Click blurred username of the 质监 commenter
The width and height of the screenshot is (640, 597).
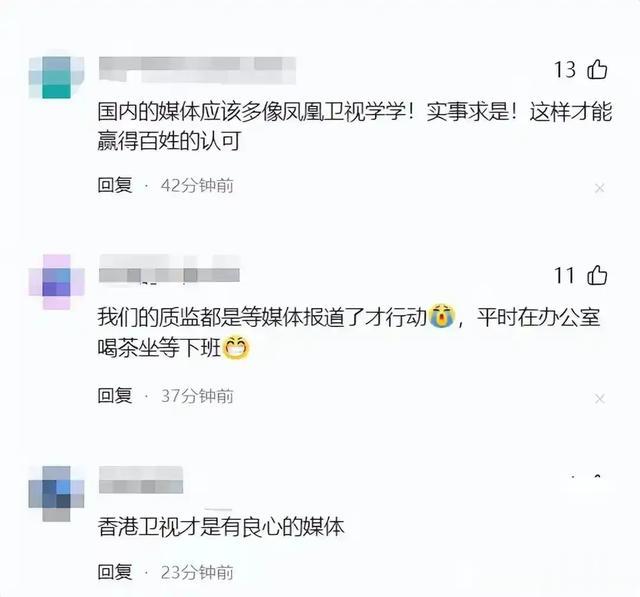coord(169,269)
